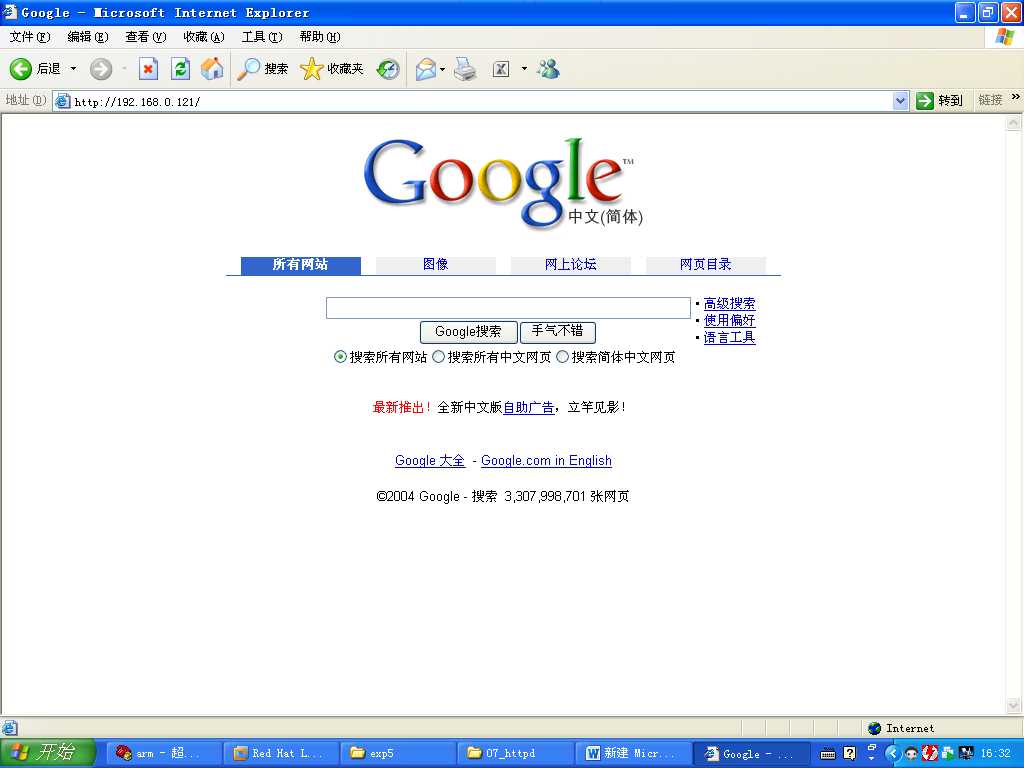Open the Back button history dropdown arrow
Screen dimensions: 1024x768
73,69
